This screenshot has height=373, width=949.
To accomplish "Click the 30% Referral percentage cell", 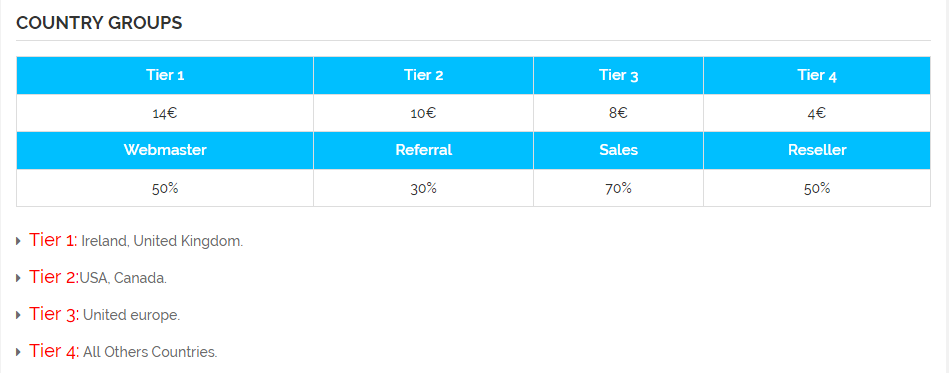I will [423, 188].
